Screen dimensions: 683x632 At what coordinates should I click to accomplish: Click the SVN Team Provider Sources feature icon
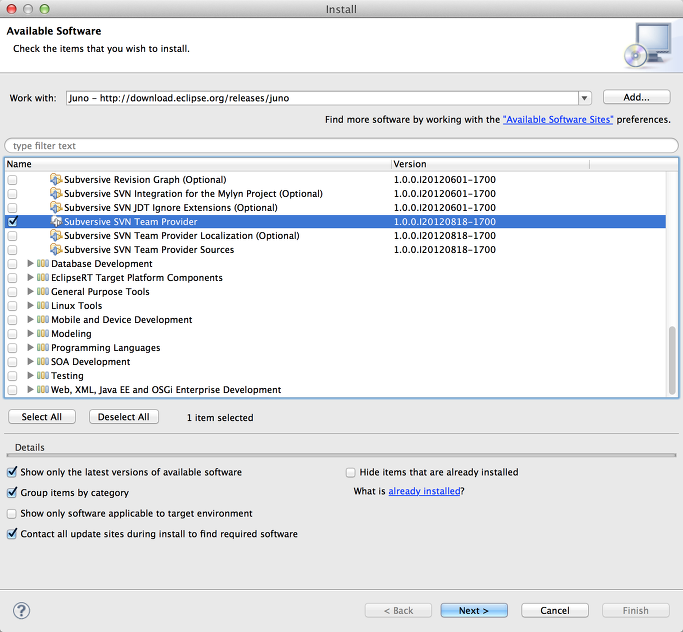pyautogui.click(x=56, y=250)
